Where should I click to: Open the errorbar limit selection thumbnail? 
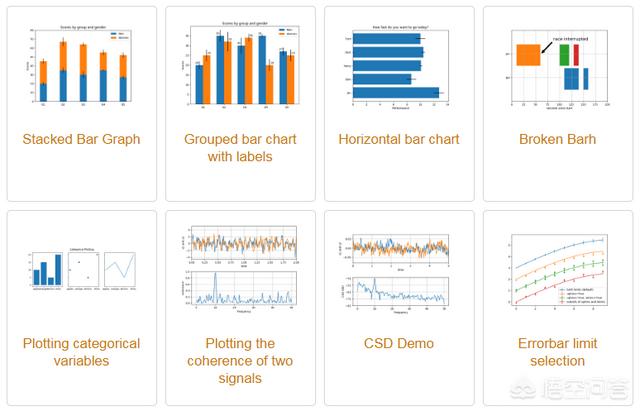(x=558, y=270)
